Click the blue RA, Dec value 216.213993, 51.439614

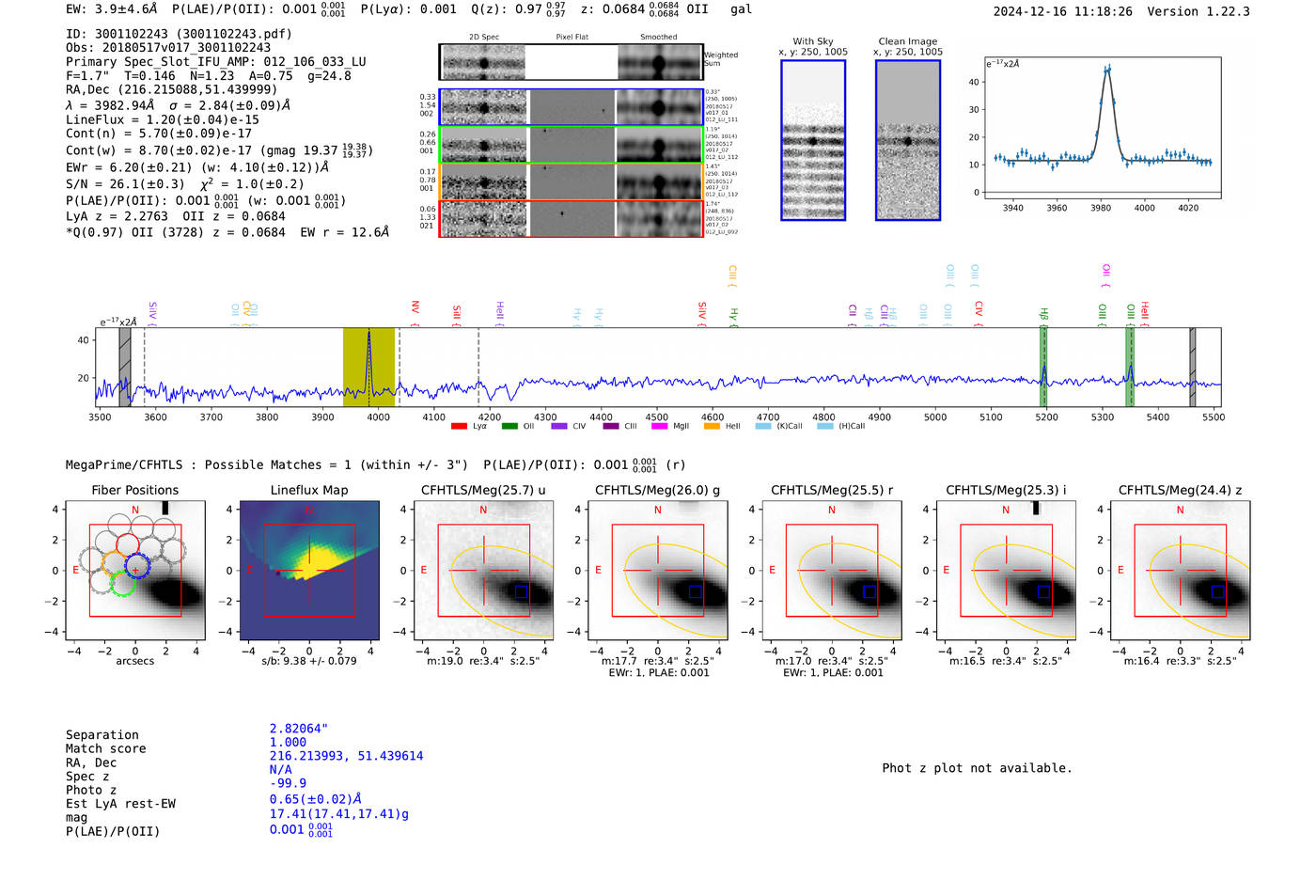point(346,756)
